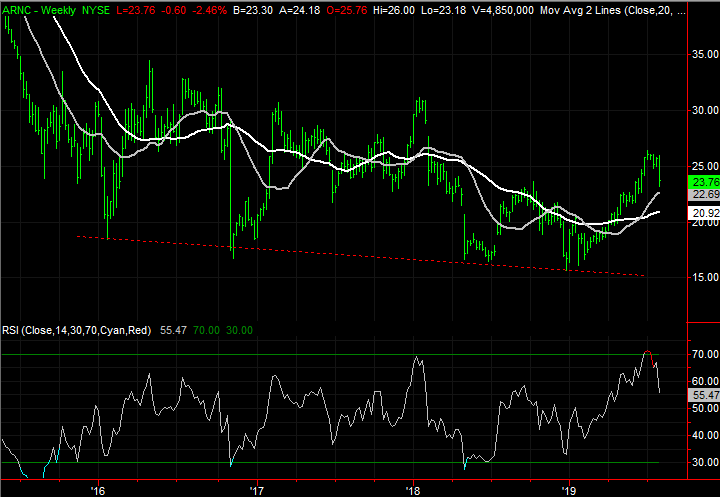720x497 pixels.
Task: Select the '19 year marker on time axis
Action: tap(569, 490)
